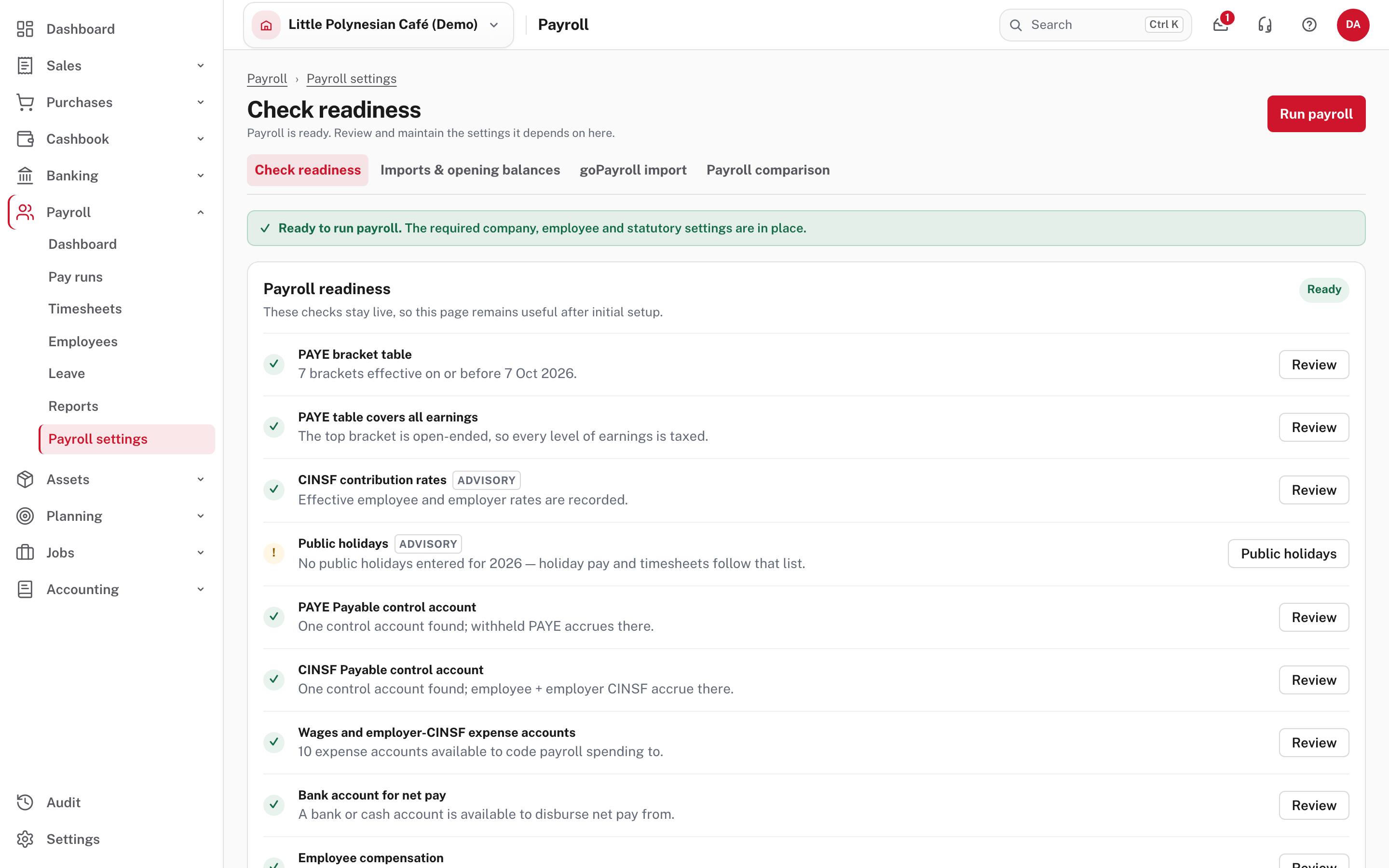This screenshot has height=868, width=1389.
Task: Switch to goPayroll import tab
Action: click(633, 170)
